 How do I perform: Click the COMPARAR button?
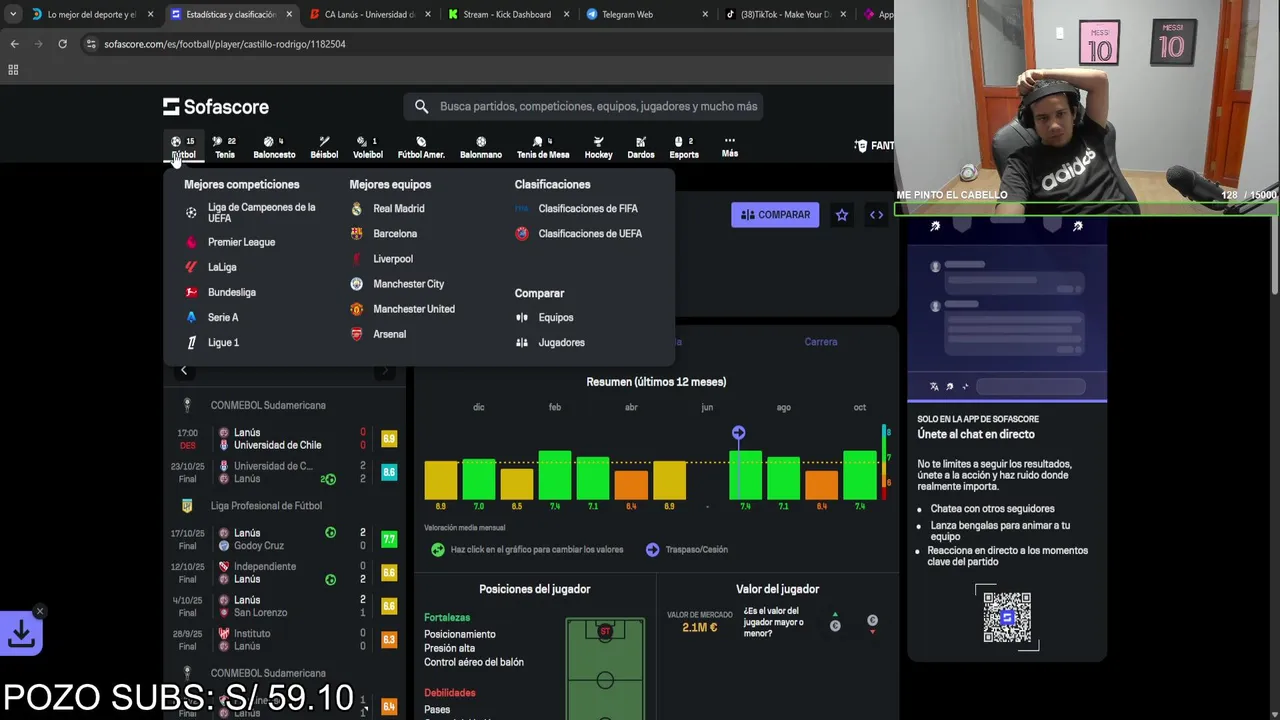point(775,215)
